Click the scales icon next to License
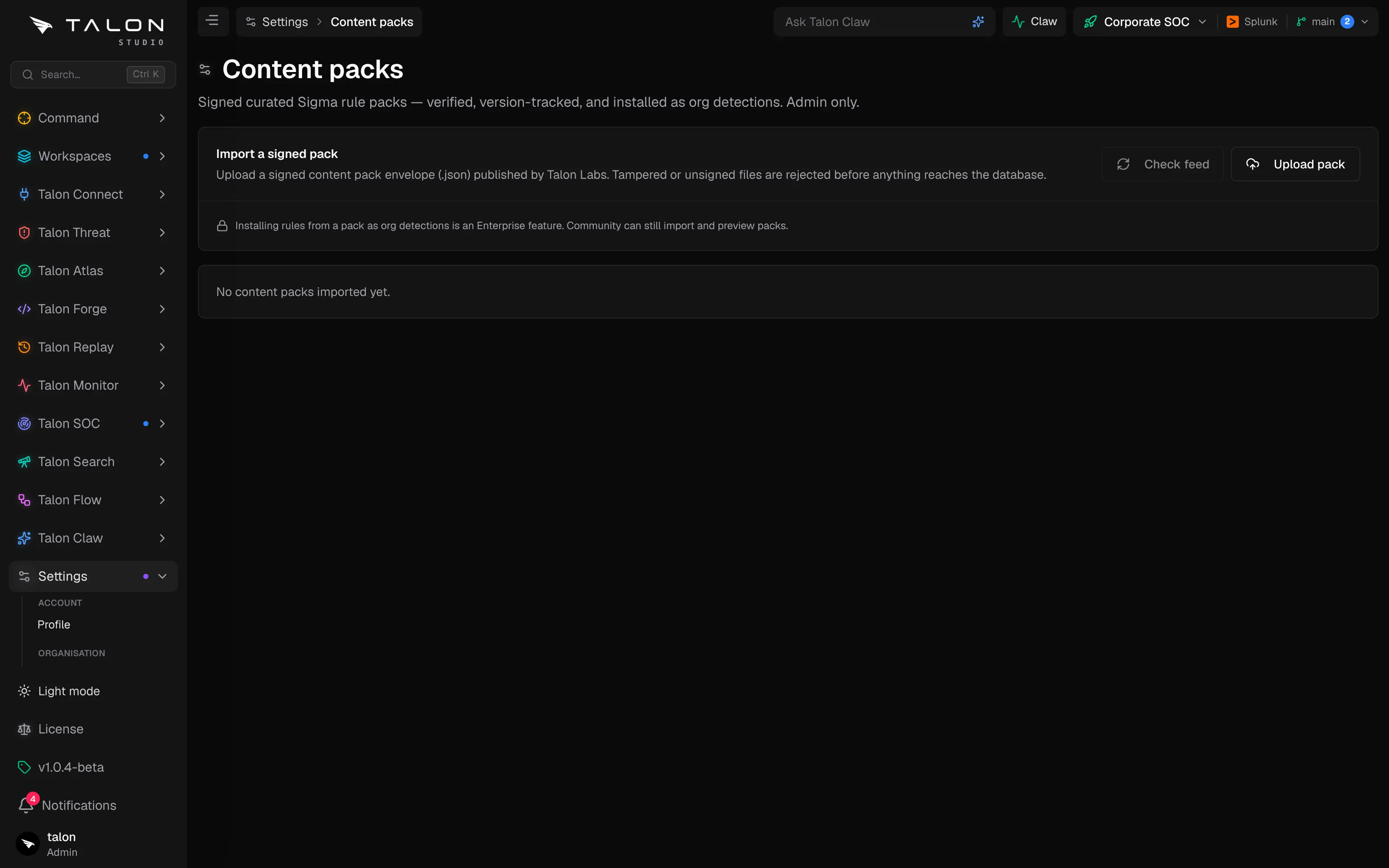Viewport: 1389px width, 868px height. (24, 729)
